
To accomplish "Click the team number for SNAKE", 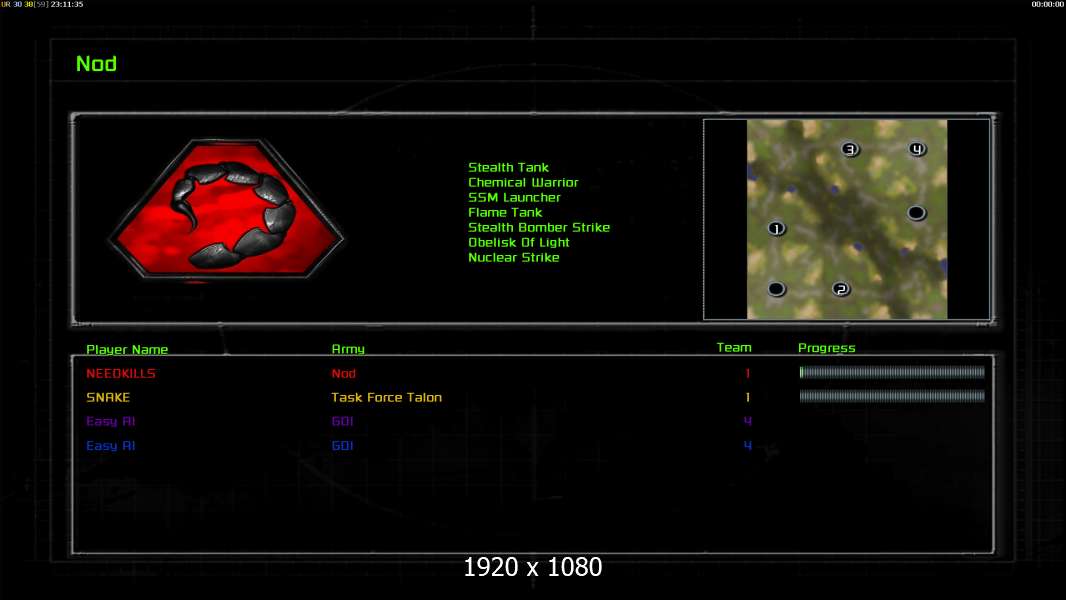I will 747,397.
